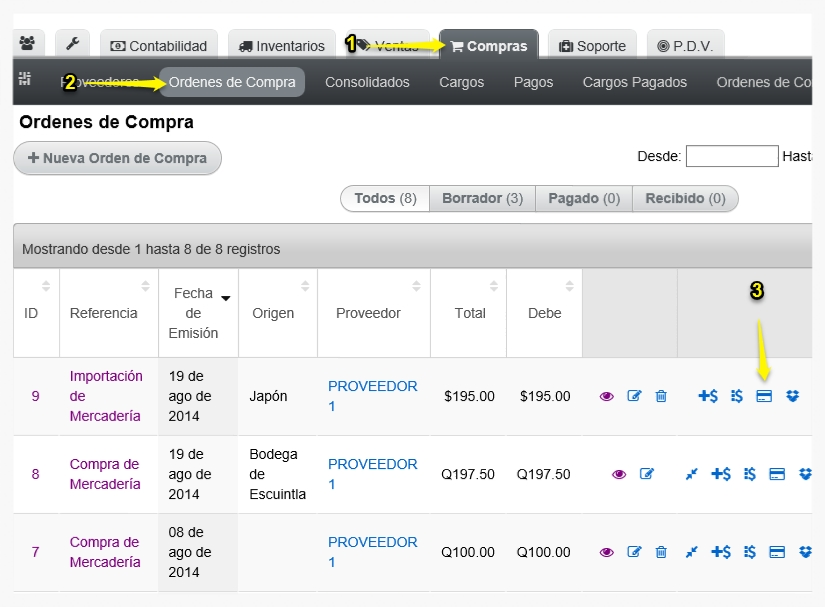825x607 pixels.
Task: Open the P.D.V. tab
Action: click(x=685, y=45)
